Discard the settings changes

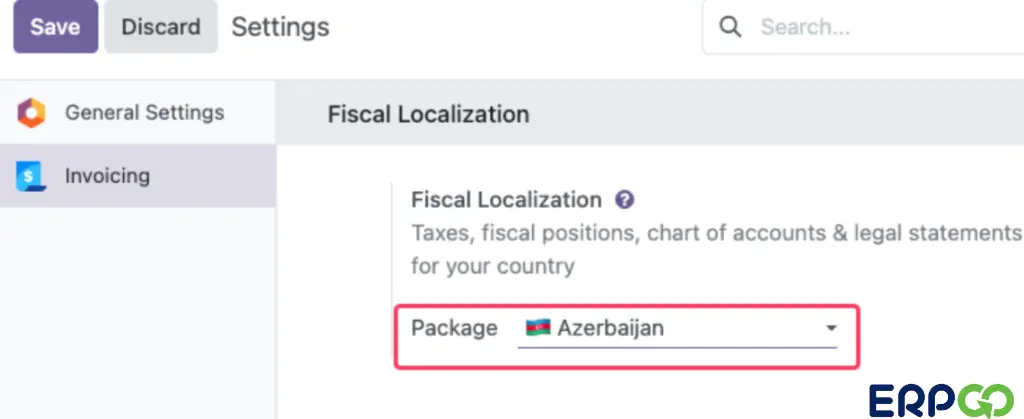[x=161, y=27]
